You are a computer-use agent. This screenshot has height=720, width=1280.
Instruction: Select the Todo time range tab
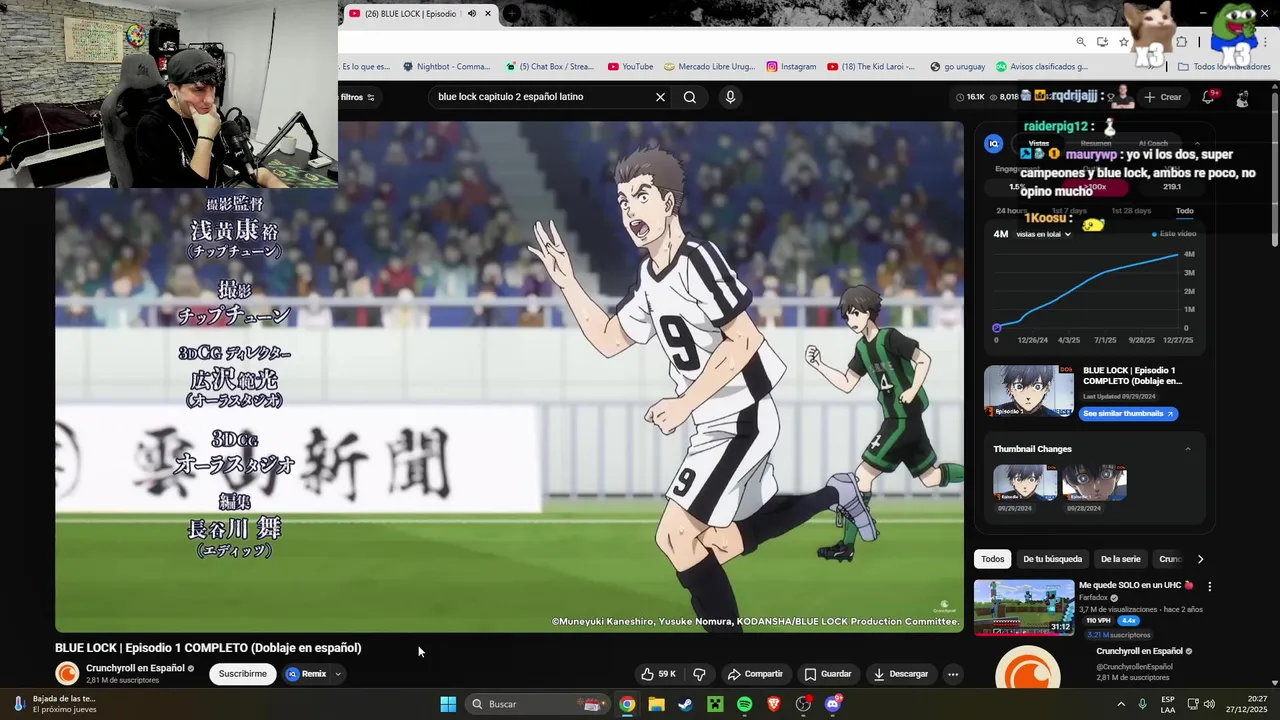[1184, 211]
